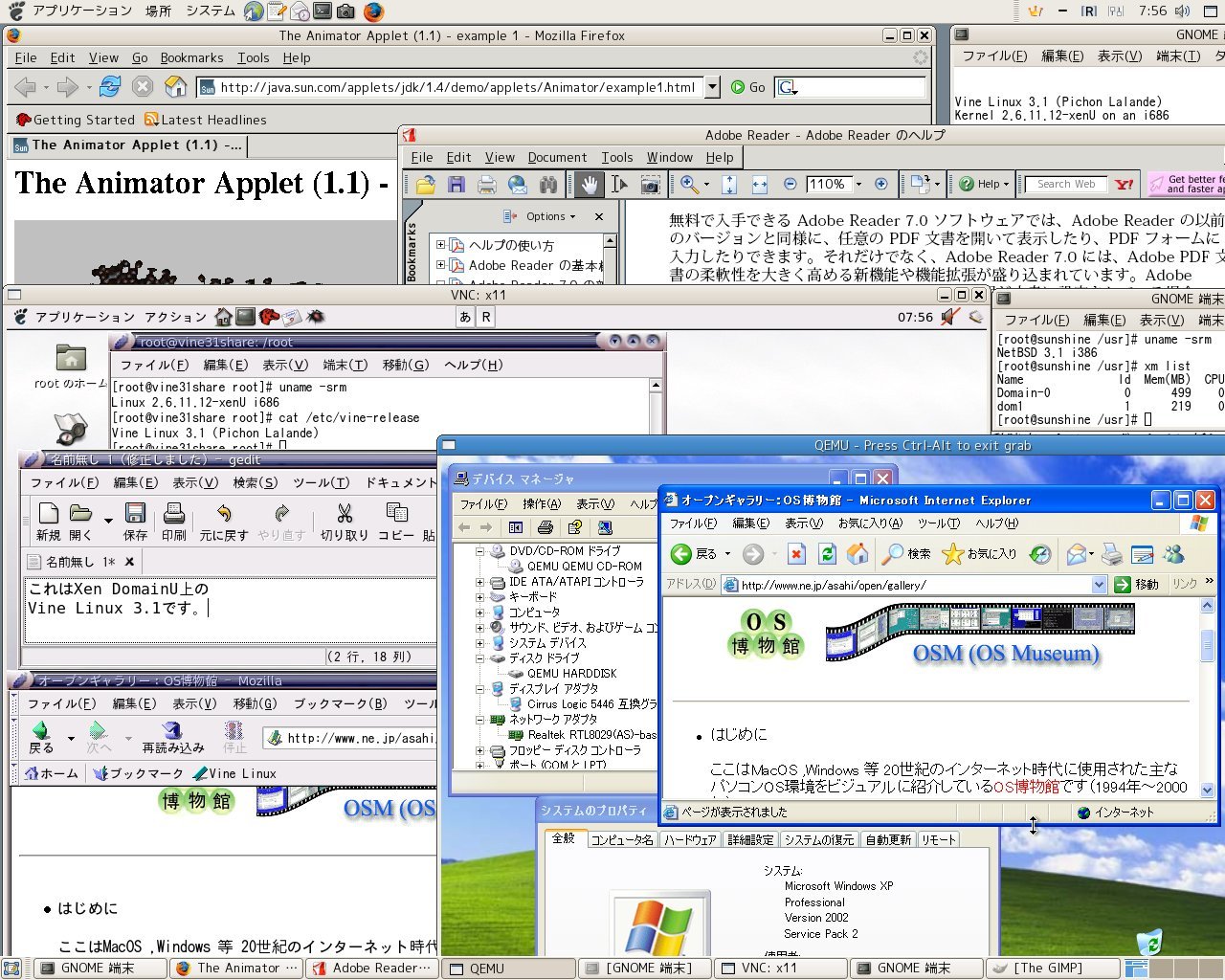Screen dimensions: 1225x980
Task: Click the OS博物館 red link in IE page
Action: (x=1026, y=787)
